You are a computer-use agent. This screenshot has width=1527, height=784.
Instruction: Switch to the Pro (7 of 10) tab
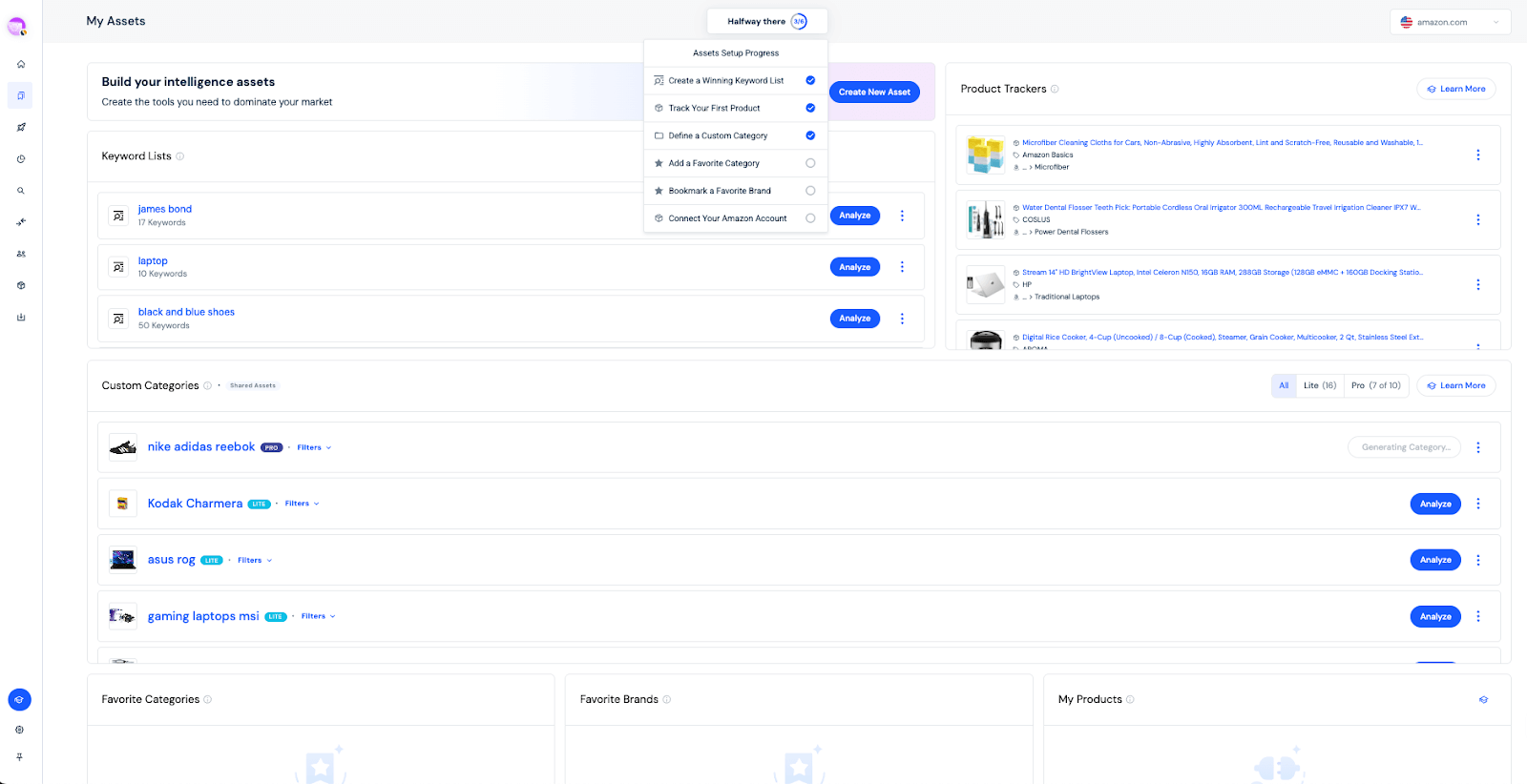click(x=1376, y=385)
